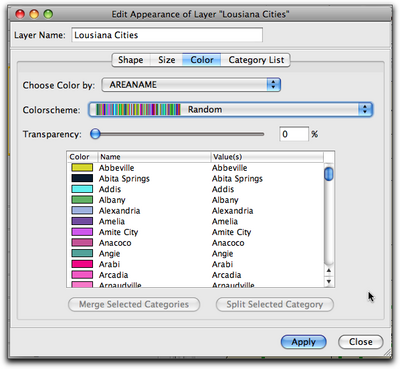
Task: Click the Name column header
Action: tap(154, 157)
